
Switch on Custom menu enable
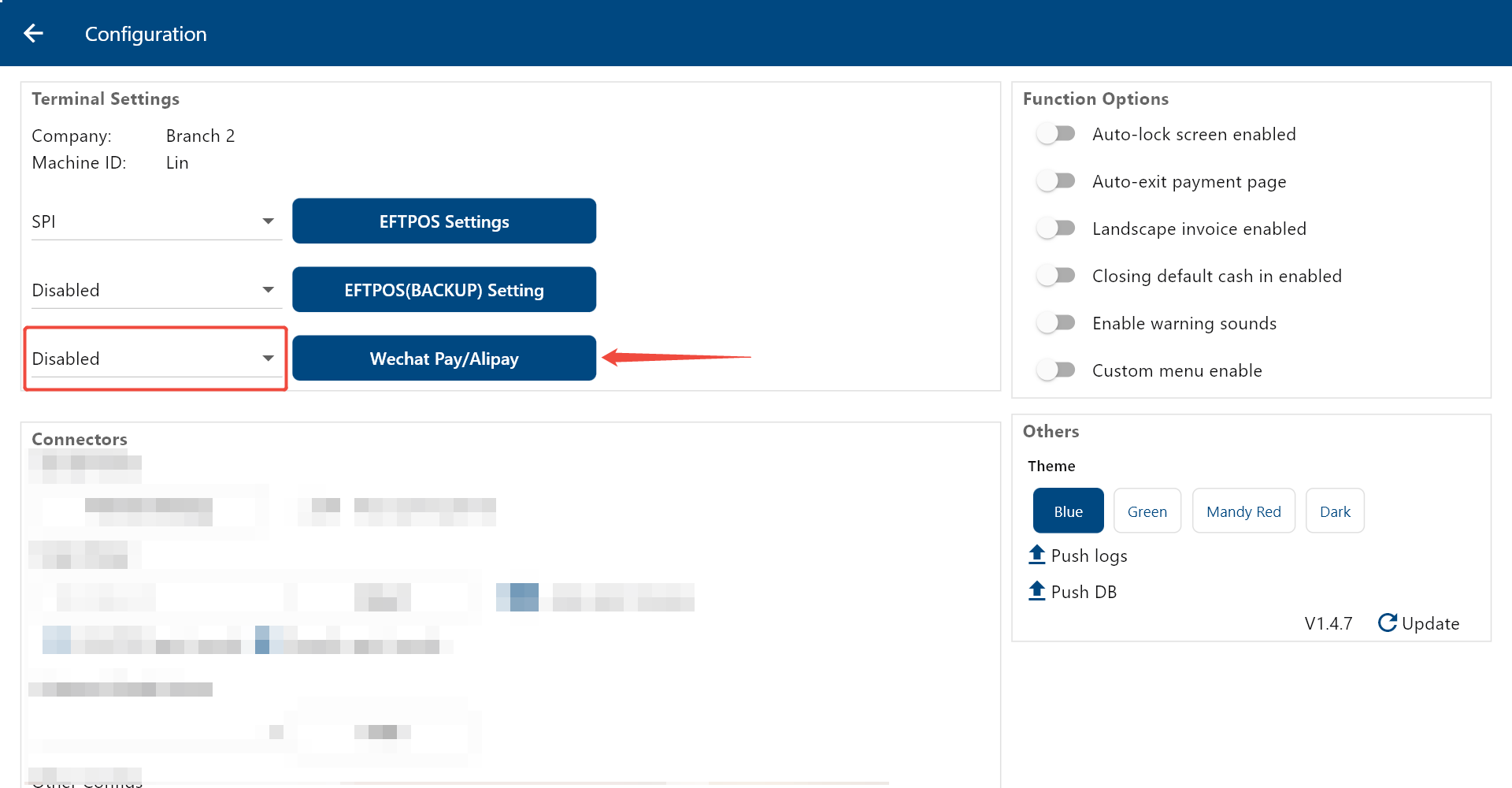[1055, 370]
